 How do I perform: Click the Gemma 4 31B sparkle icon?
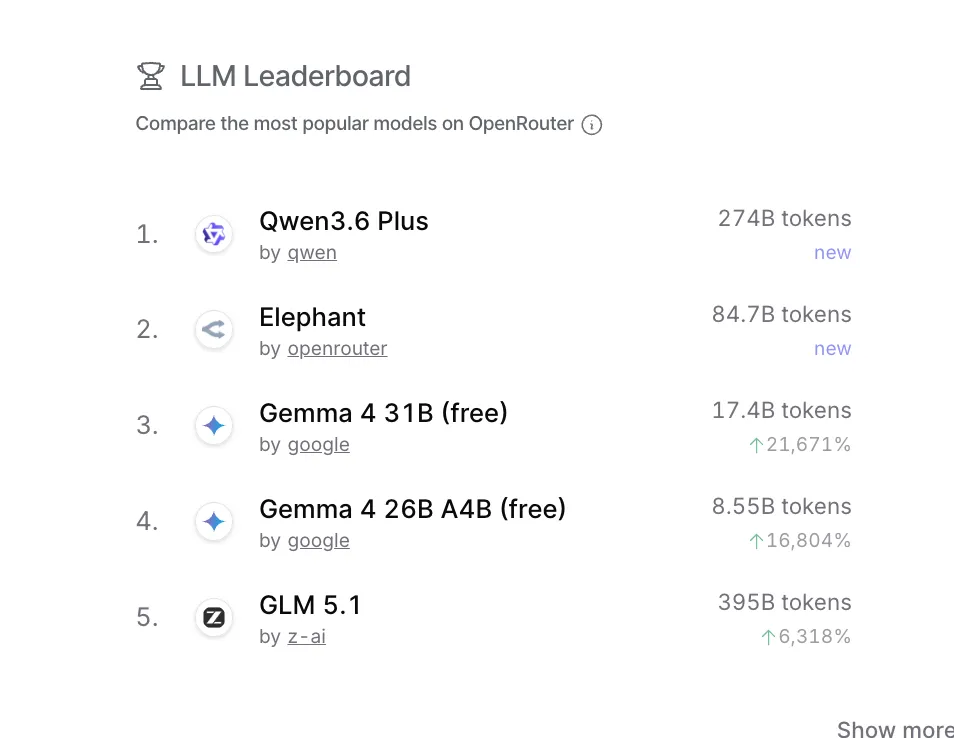[214, 426]
